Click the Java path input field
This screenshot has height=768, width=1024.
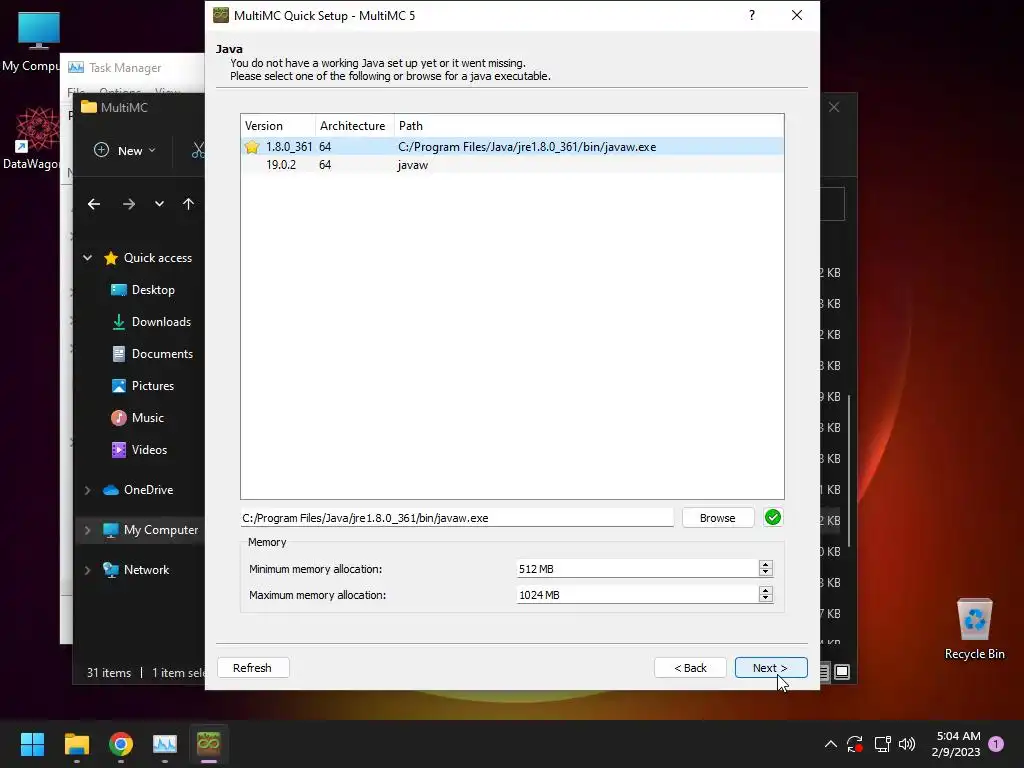457,518
